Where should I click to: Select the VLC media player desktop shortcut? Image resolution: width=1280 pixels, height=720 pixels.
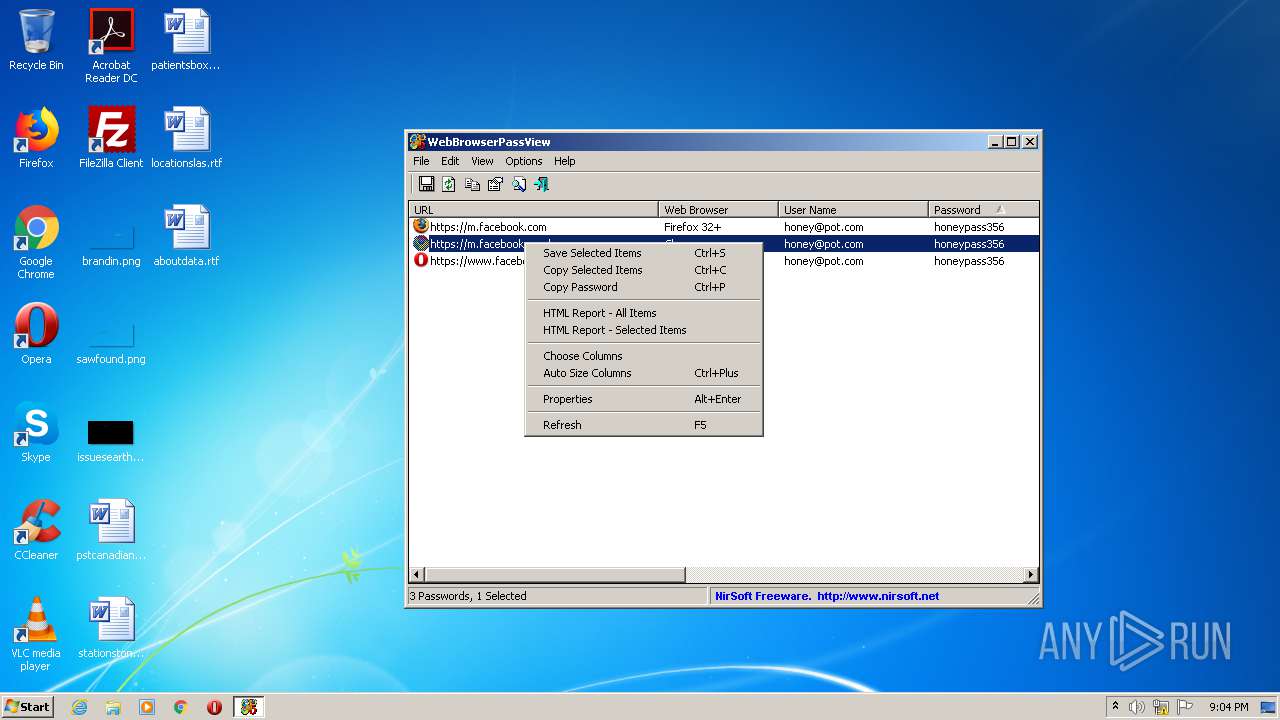tap(36, 635)
